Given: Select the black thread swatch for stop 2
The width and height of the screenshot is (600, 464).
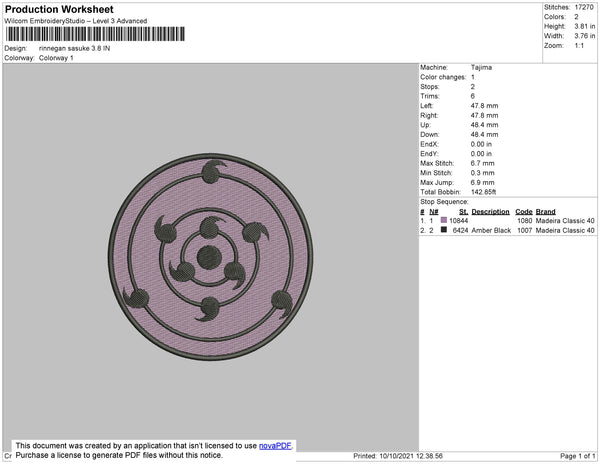Looking at the screenshot, I should (444, 230).
